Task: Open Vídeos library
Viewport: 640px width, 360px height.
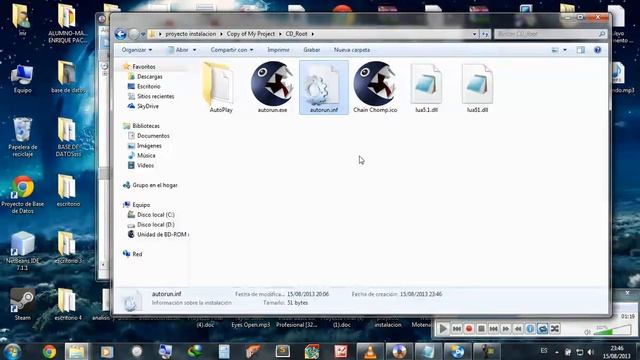Action: click(145, 165)
